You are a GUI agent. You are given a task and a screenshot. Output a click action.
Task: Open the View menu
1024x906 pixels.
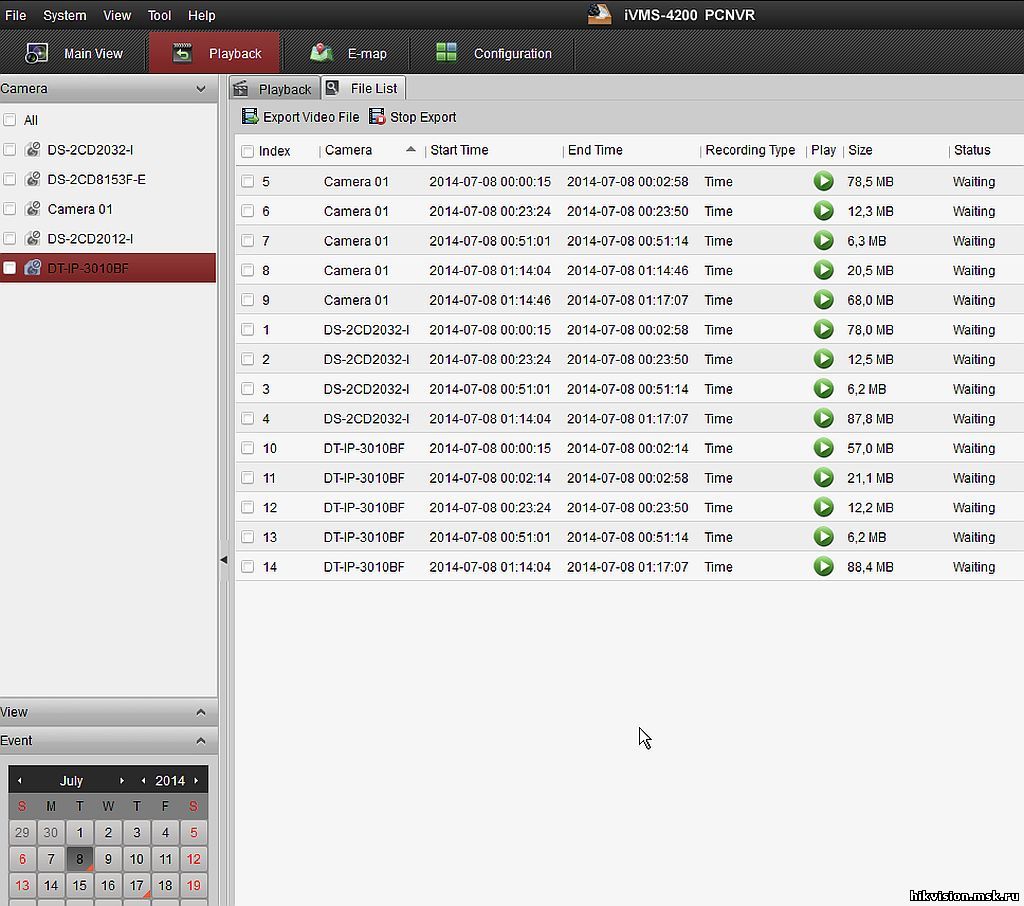[117, 15]
